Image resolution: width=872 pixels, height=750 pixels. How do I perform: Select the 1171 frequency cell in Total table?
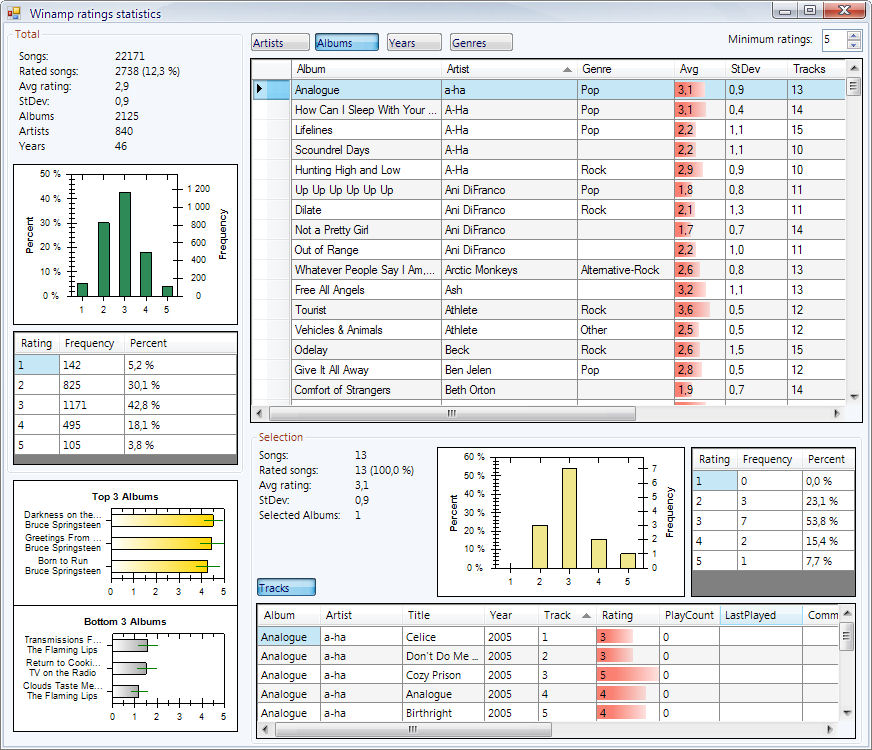click(x=92, y=405)
